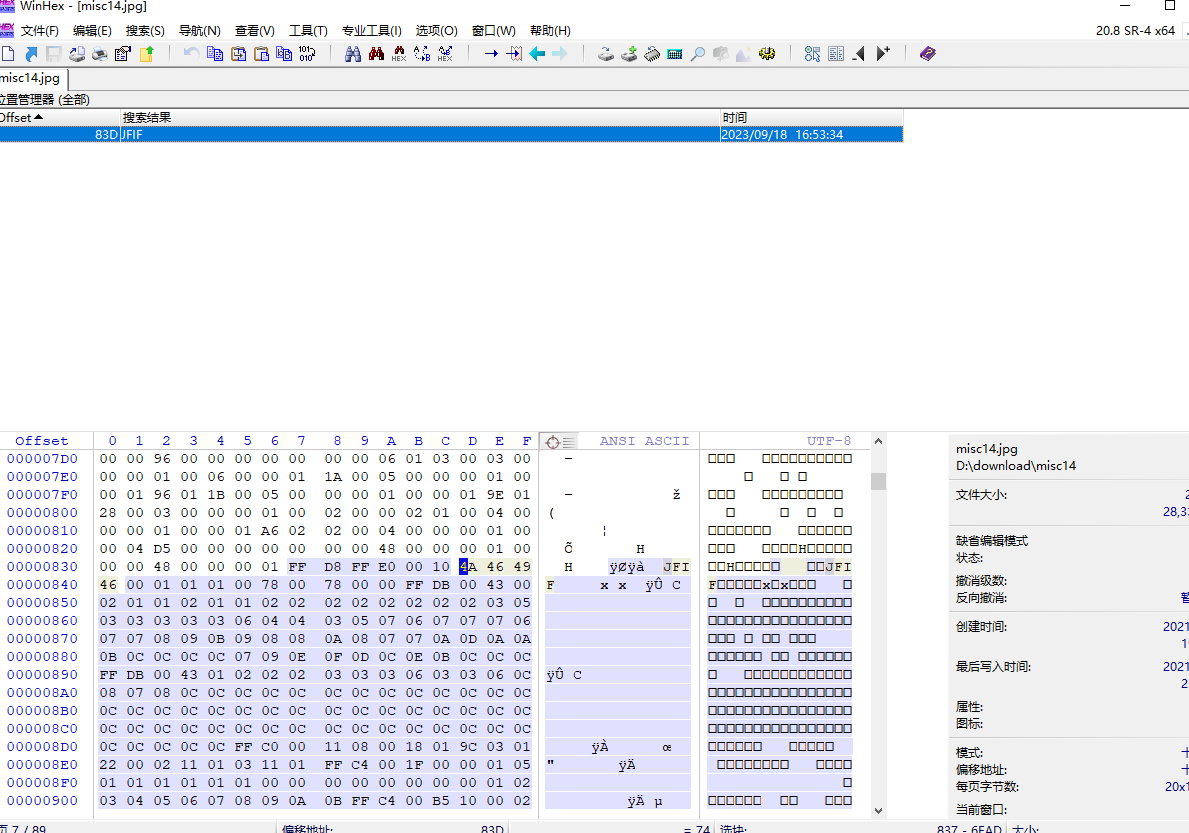The image size is (1189, 833).
Task: Click the Open file arrow icon
Action: click(31, 54)
